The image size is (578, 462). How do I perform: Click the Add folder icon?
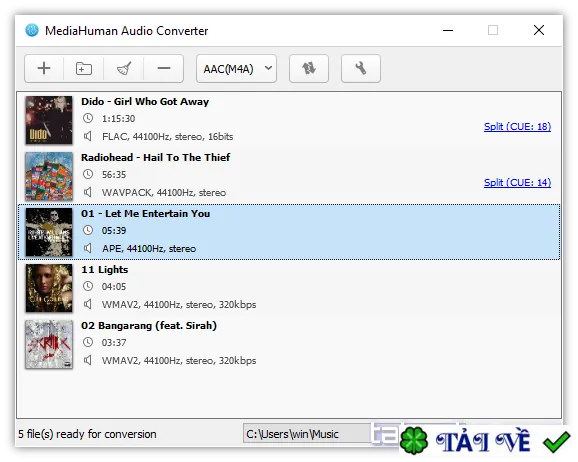(84, 69)
